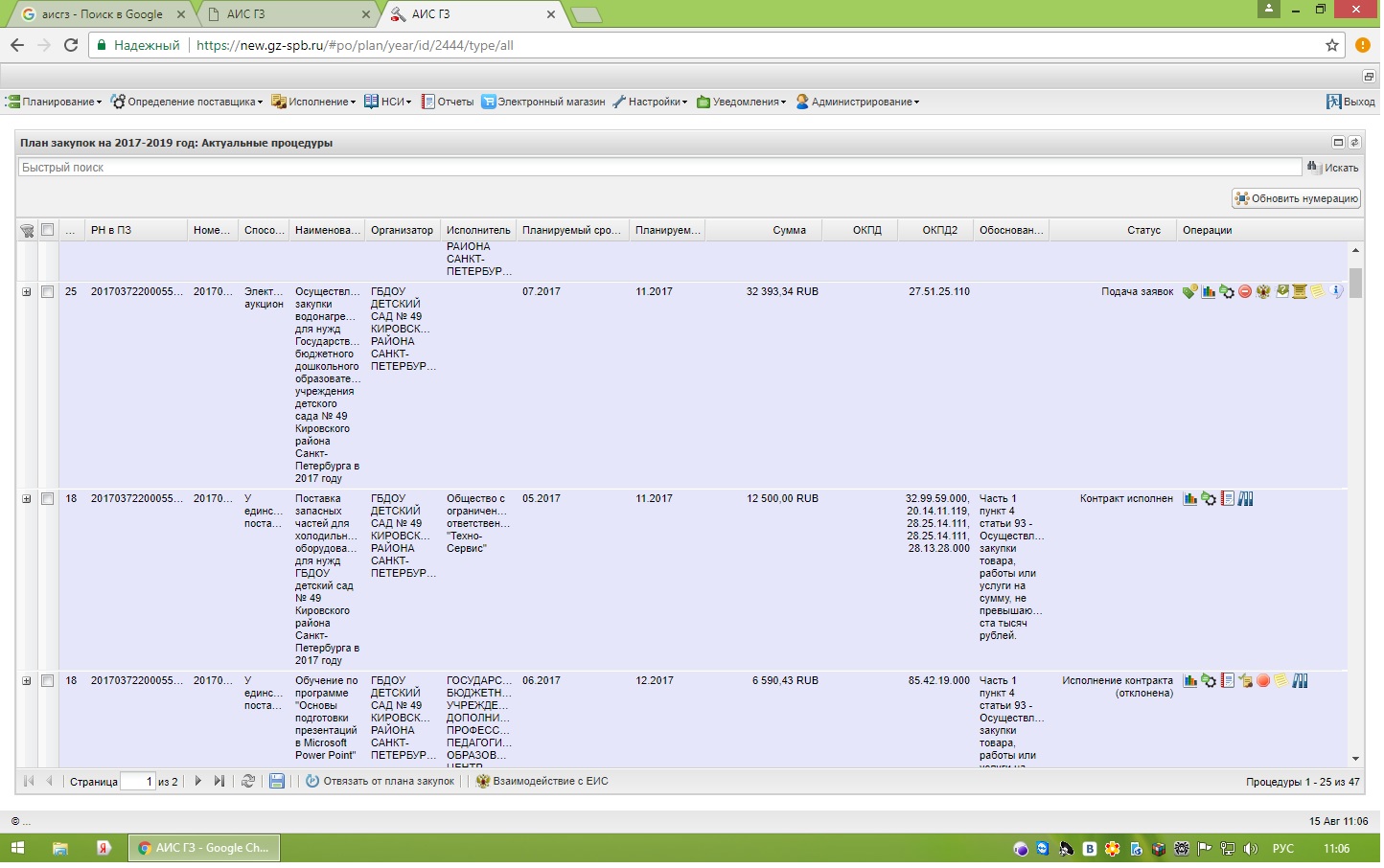Click the Выход logout link

point(1350,102)
